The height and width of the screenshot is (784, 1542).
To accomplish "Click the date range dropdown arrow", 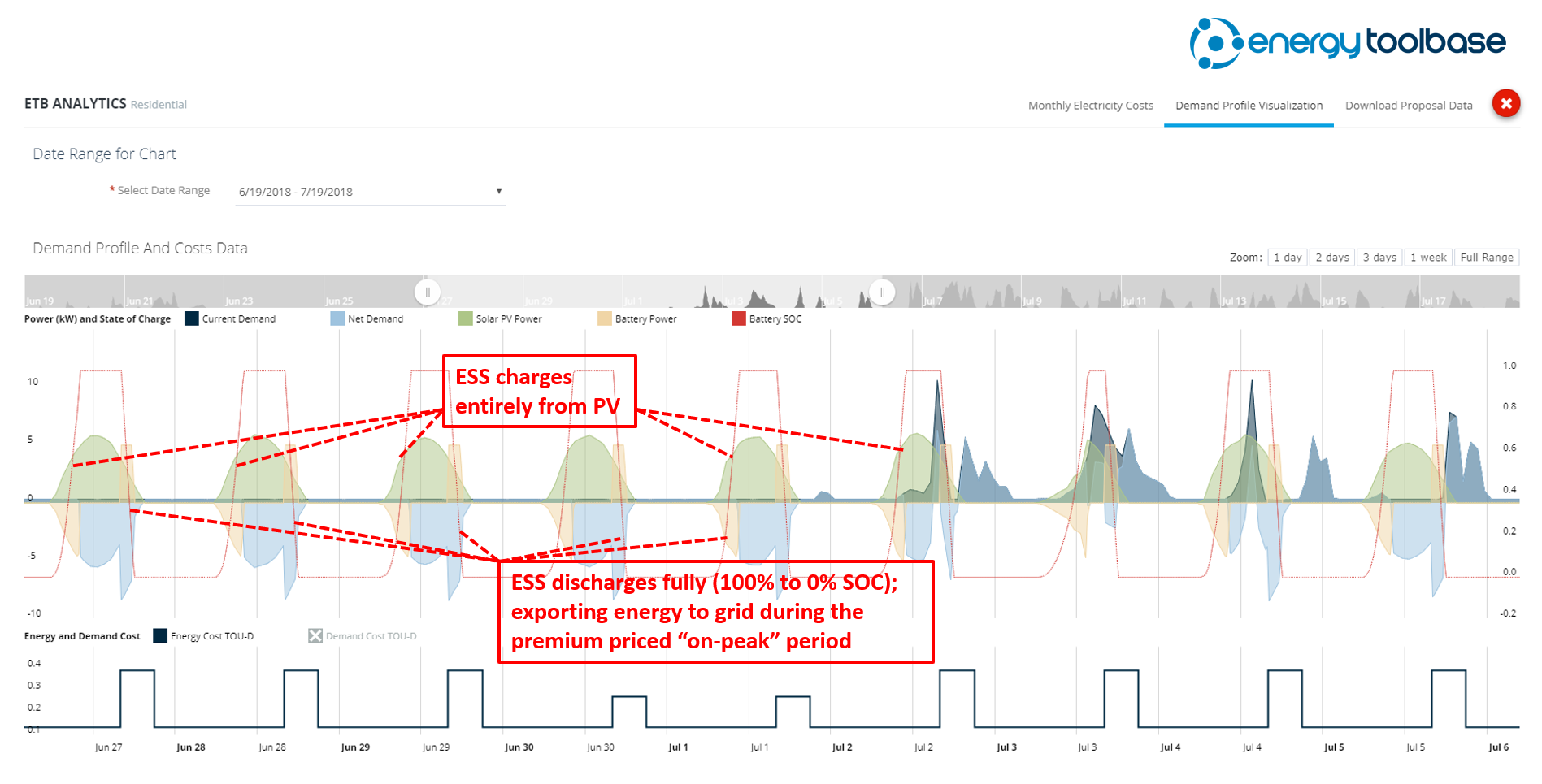I will pos(499,192).
